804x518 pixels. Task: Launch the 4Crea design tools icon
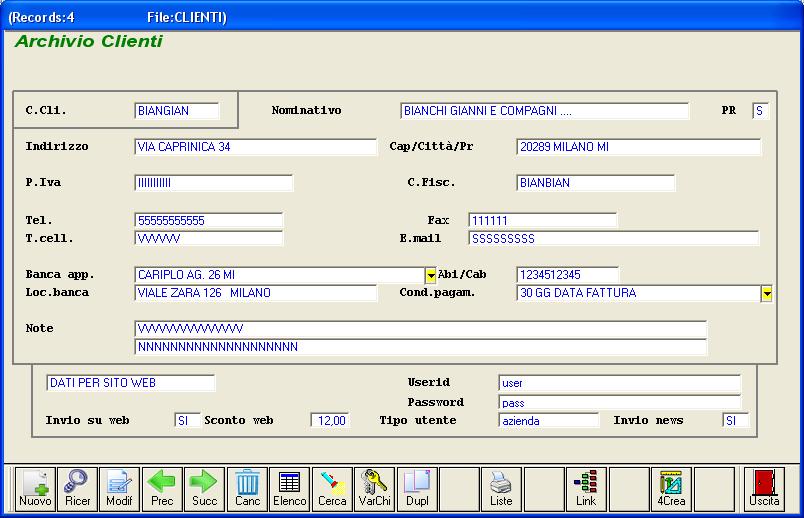click(x=671, y=489)
